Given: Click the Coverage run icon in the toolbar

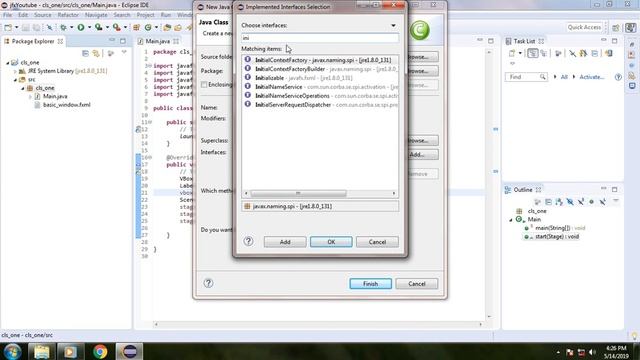Looking at the screenshot, I should (x=98, y=27).
